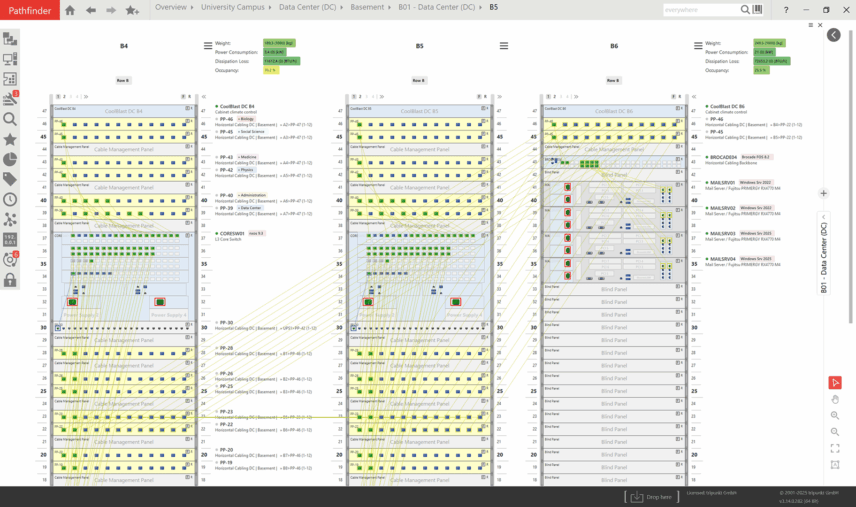Open the IP address management icon
Screen dimensions: 856x507
(10, 240)
